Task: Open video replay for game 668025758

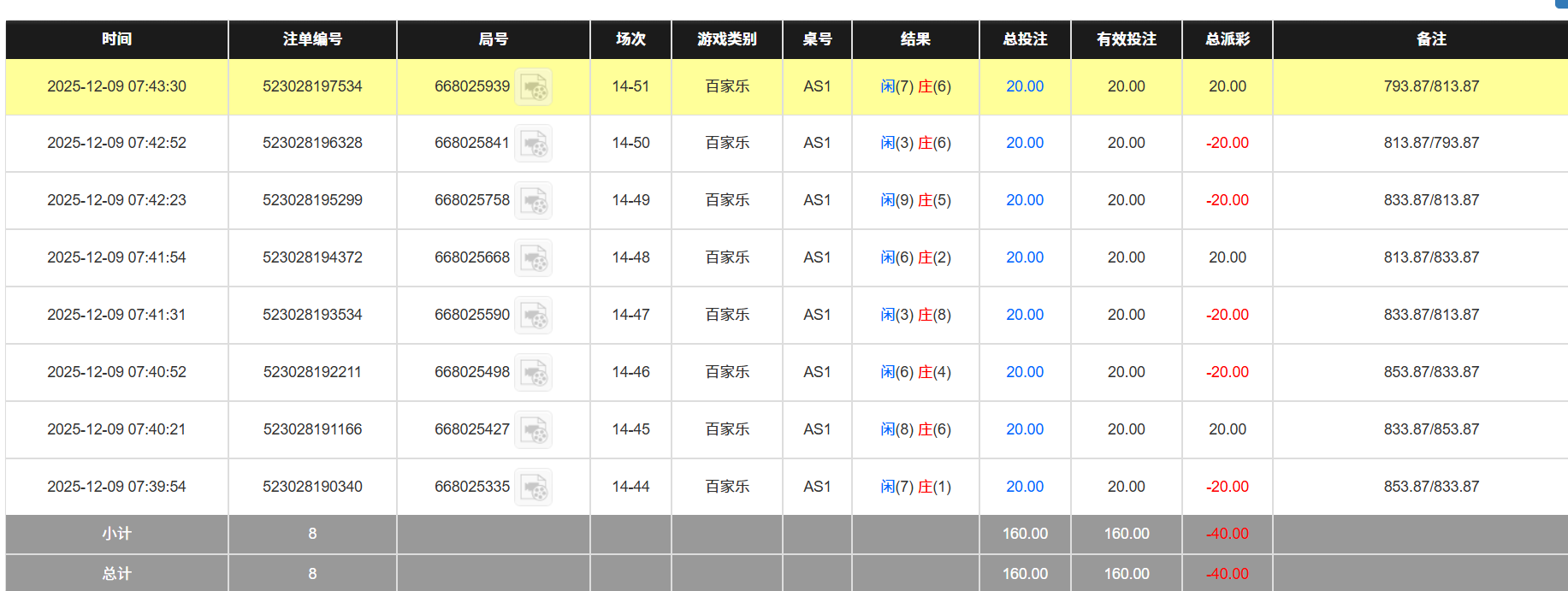Action: pyautogui.click(x=534, y=200)
